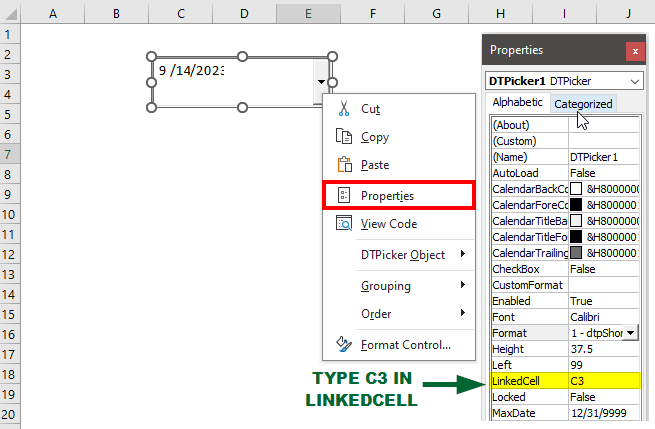This screenshot has height=429, width=655.
Task: Choose Paste from the context menu
Action: (x=399, y=165)
